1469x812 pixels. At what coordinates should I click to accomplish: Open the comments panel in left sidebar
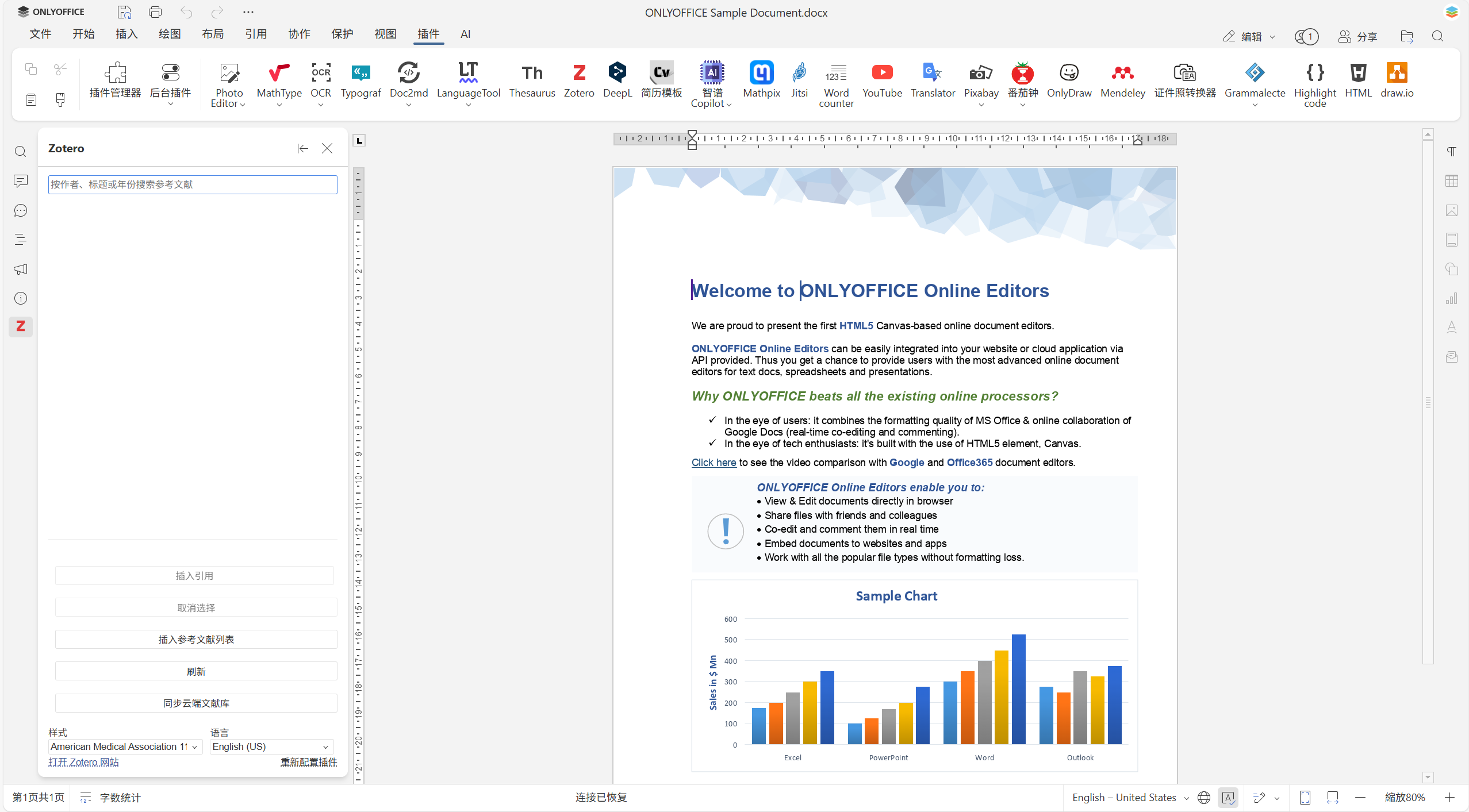(21, 182)
